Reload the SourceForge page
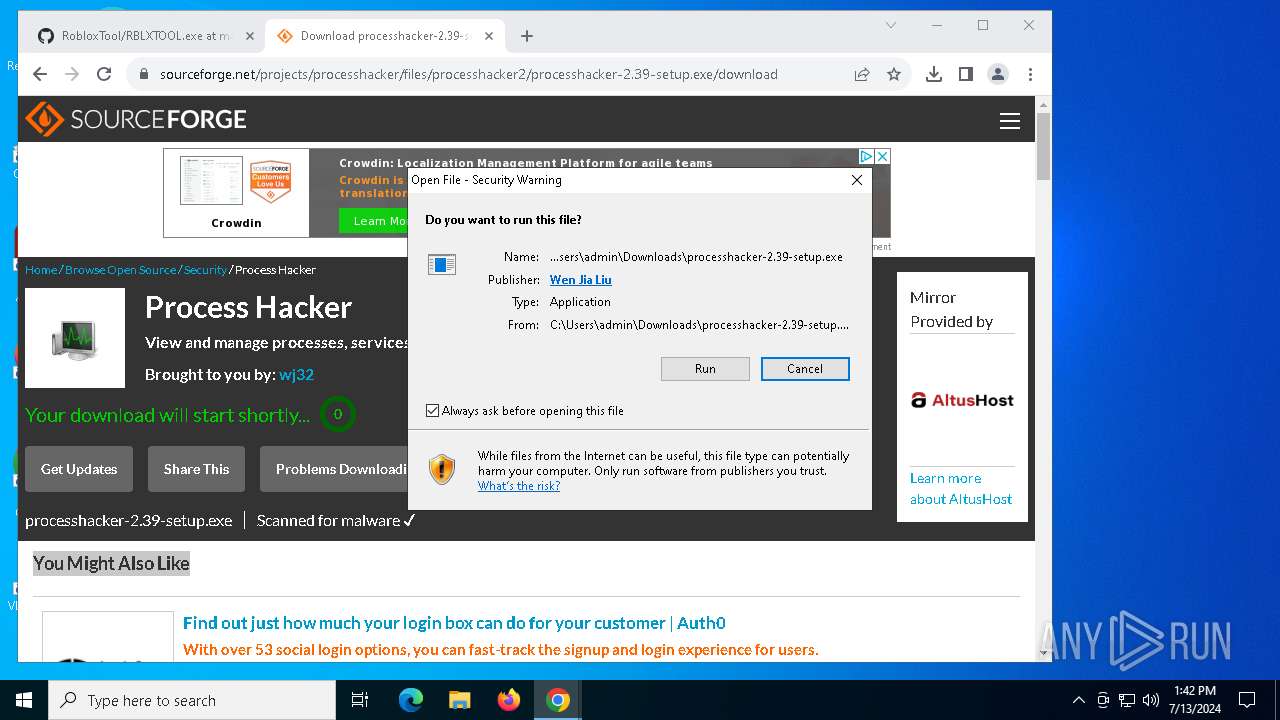 coord(104,74)
